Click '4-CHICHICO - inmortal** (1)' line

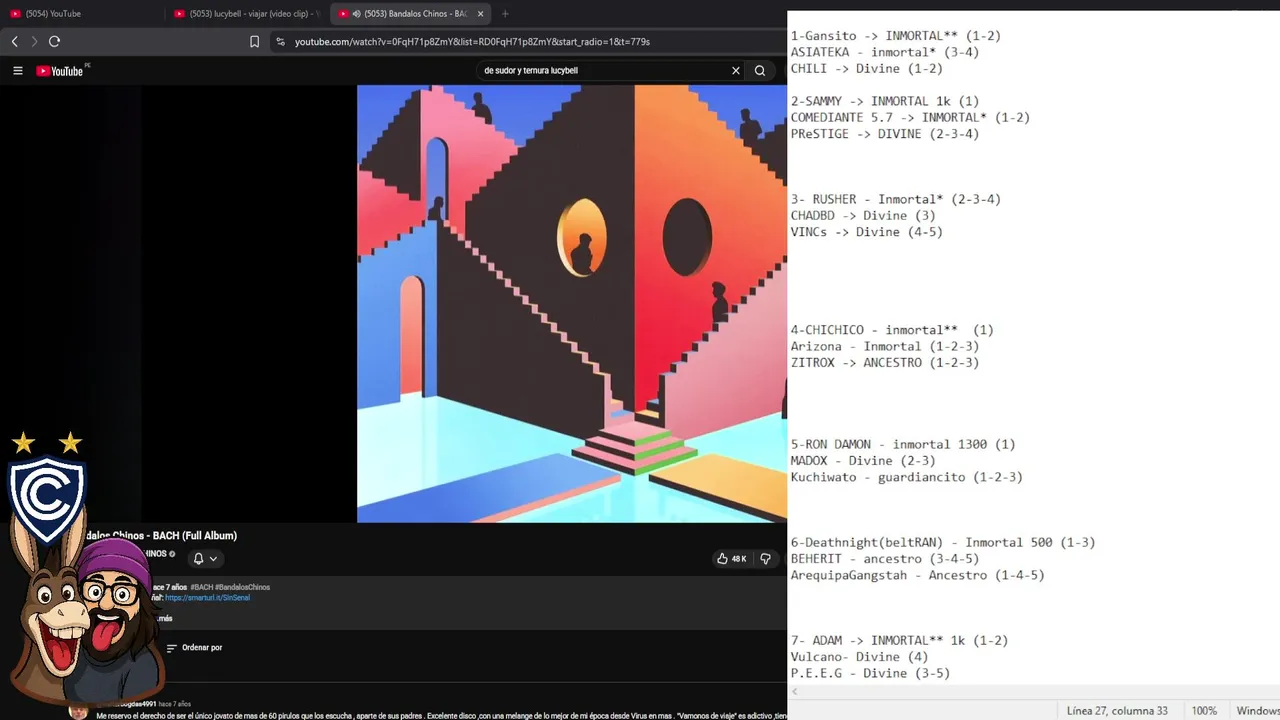(892, 330)
